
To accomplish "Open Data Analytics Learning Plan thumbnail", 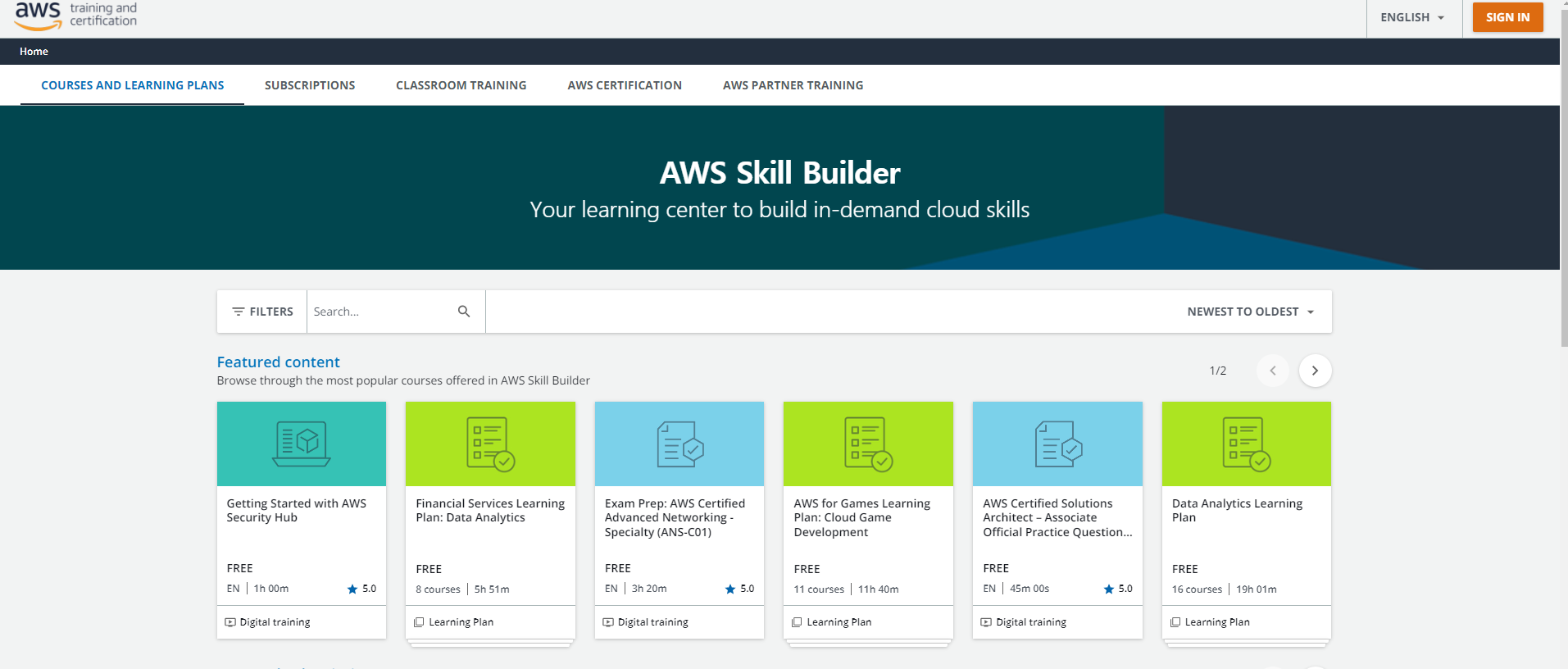I will 1247,444.
